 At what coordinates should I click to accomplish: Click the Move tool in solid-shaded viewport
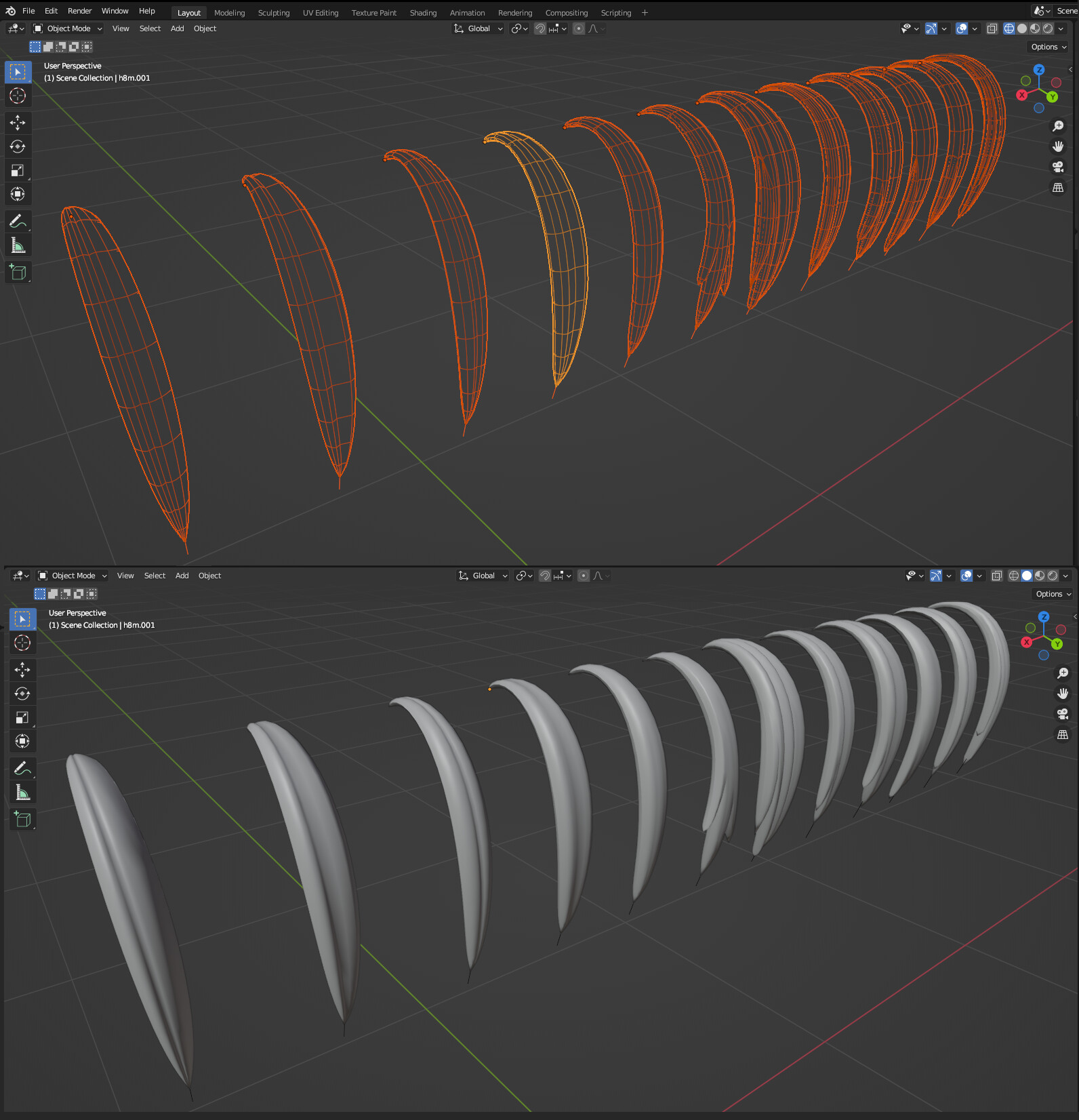coord(22,670)
